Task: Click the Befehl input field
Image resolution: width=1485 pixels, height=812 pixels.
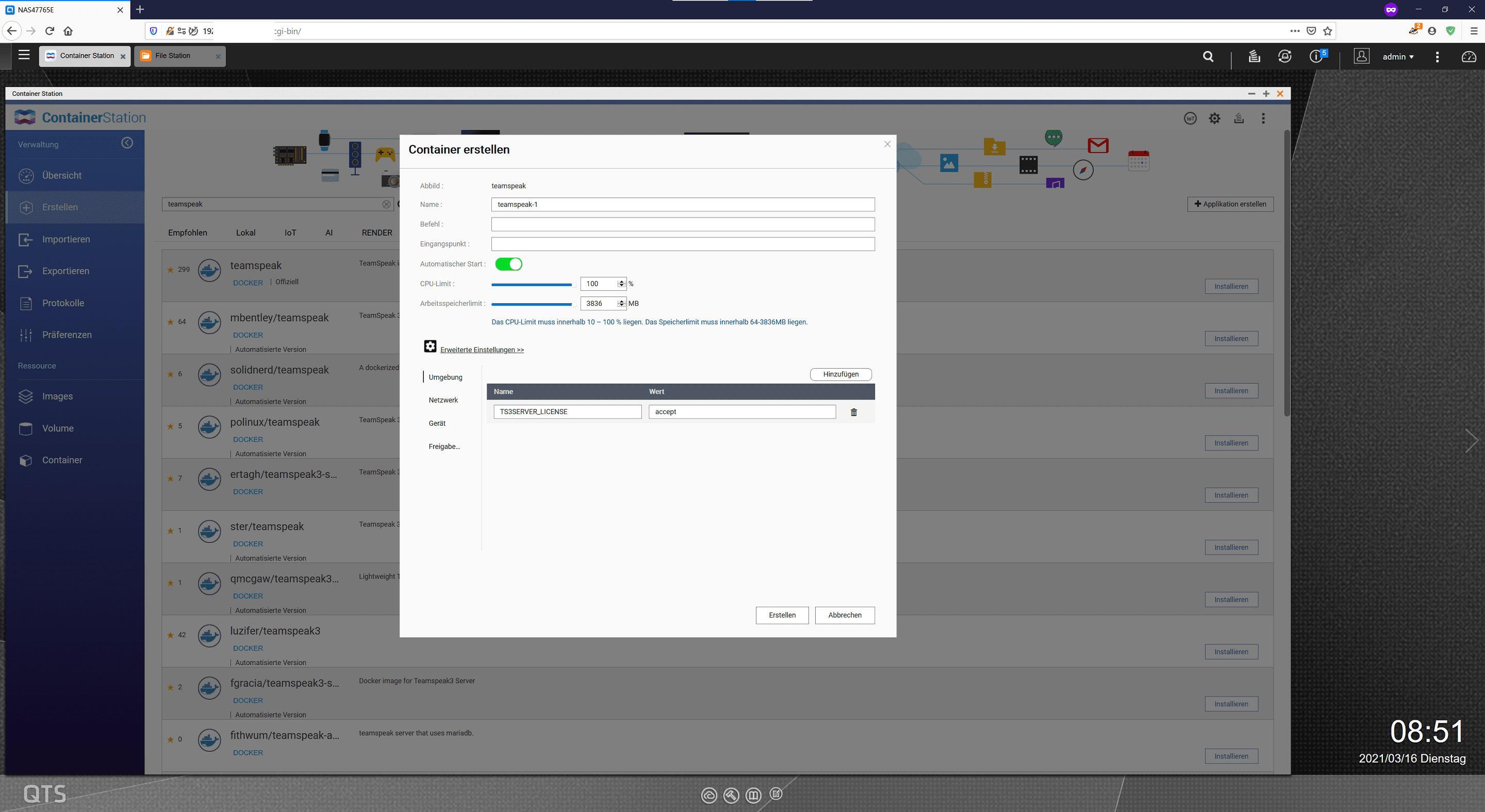Action: pyautogui.click(x=683, y=224)
